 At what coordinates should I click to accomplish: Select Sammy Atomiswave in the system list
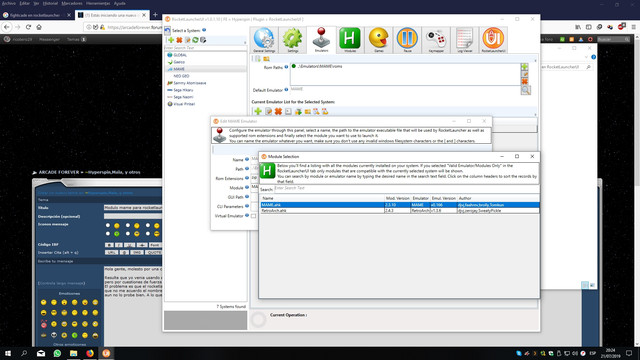click(x=189, y=83)
